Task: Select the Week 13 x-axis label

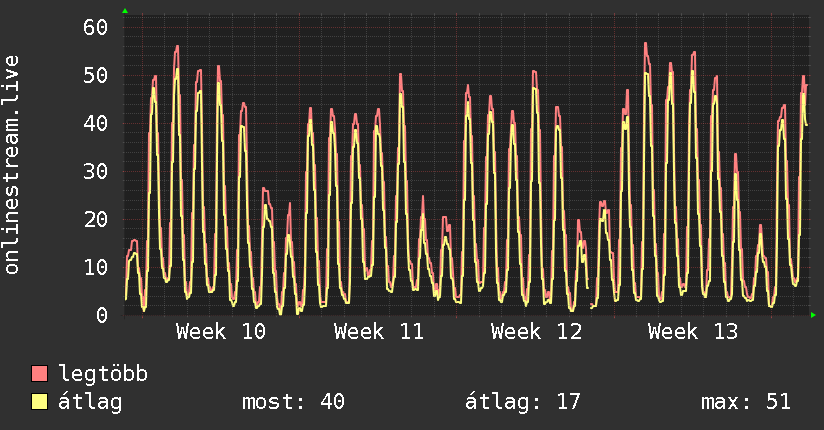Action: coord(693,331)
